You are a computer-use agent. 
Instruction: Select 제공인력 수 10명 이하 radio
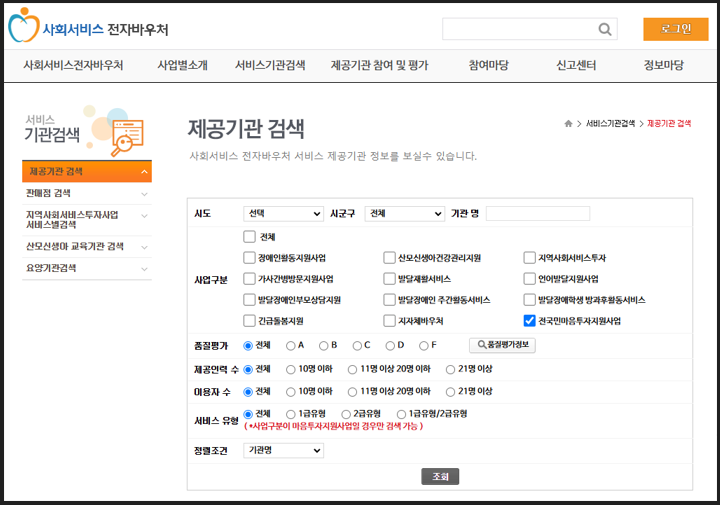tap(291, 370)
